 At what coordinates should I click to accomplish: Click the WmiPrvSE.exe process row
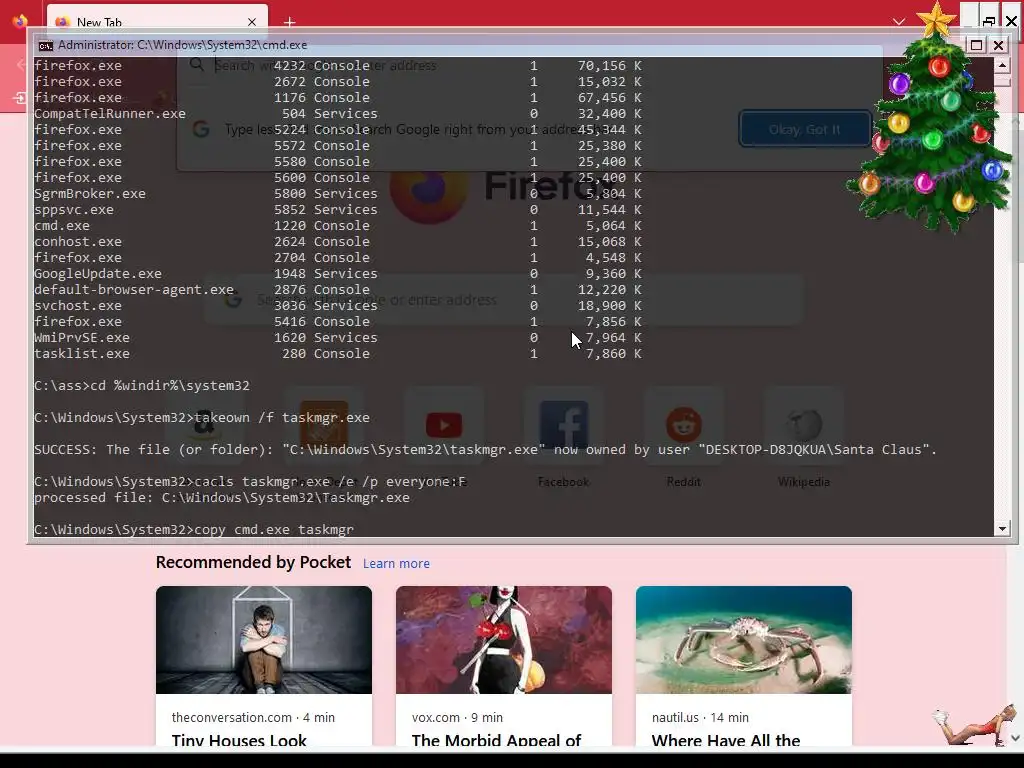(337, 338)
